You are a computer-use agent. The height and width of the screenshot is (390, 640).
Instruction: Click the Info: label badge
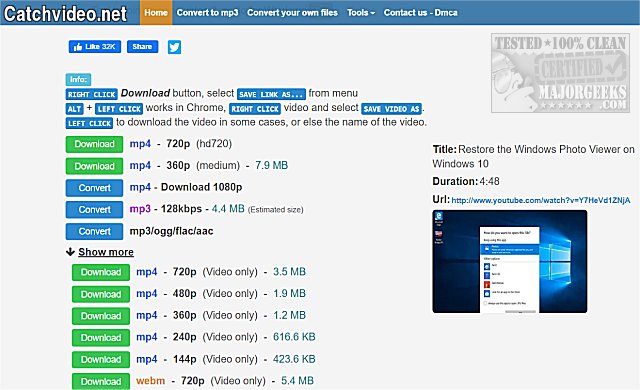[x=78, y=80]
